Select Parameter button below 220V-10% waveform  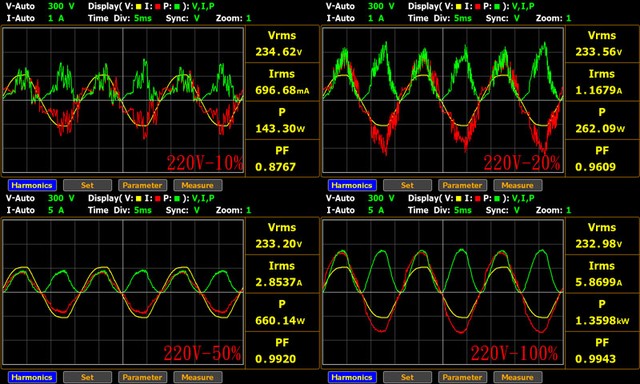click(142, 185)
